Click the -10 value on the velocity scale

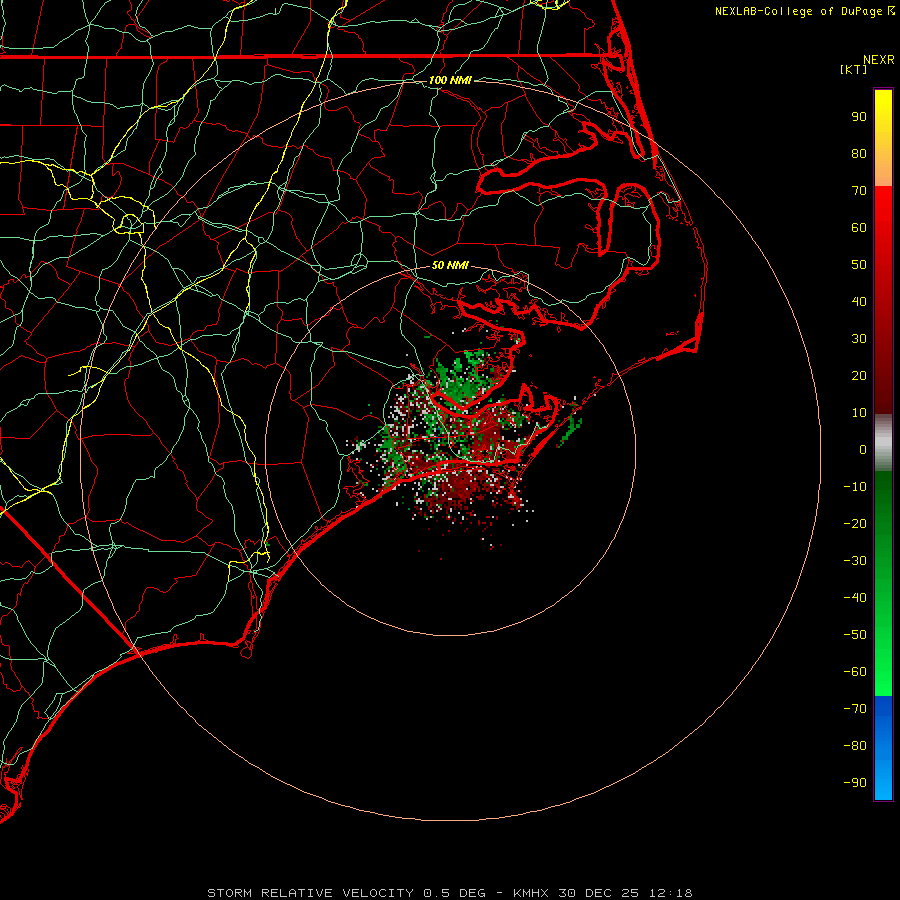point(855,487)
